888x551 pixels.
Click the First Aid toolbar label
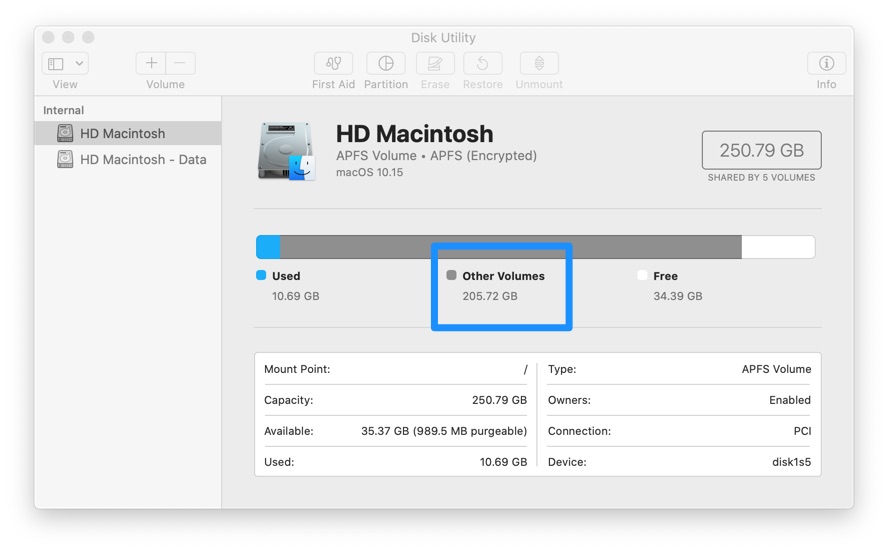tap(334, 84)
